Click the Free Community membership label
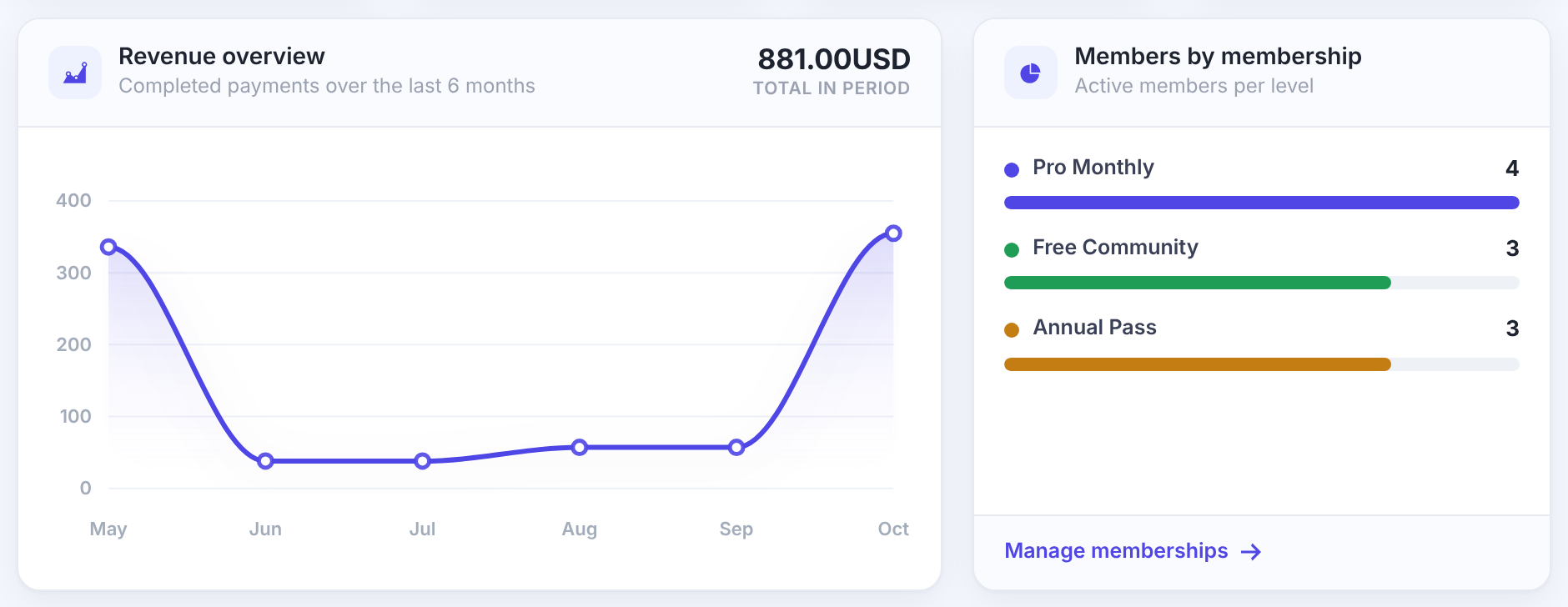Screen dimensions: 1568x607 (1115, 248)
